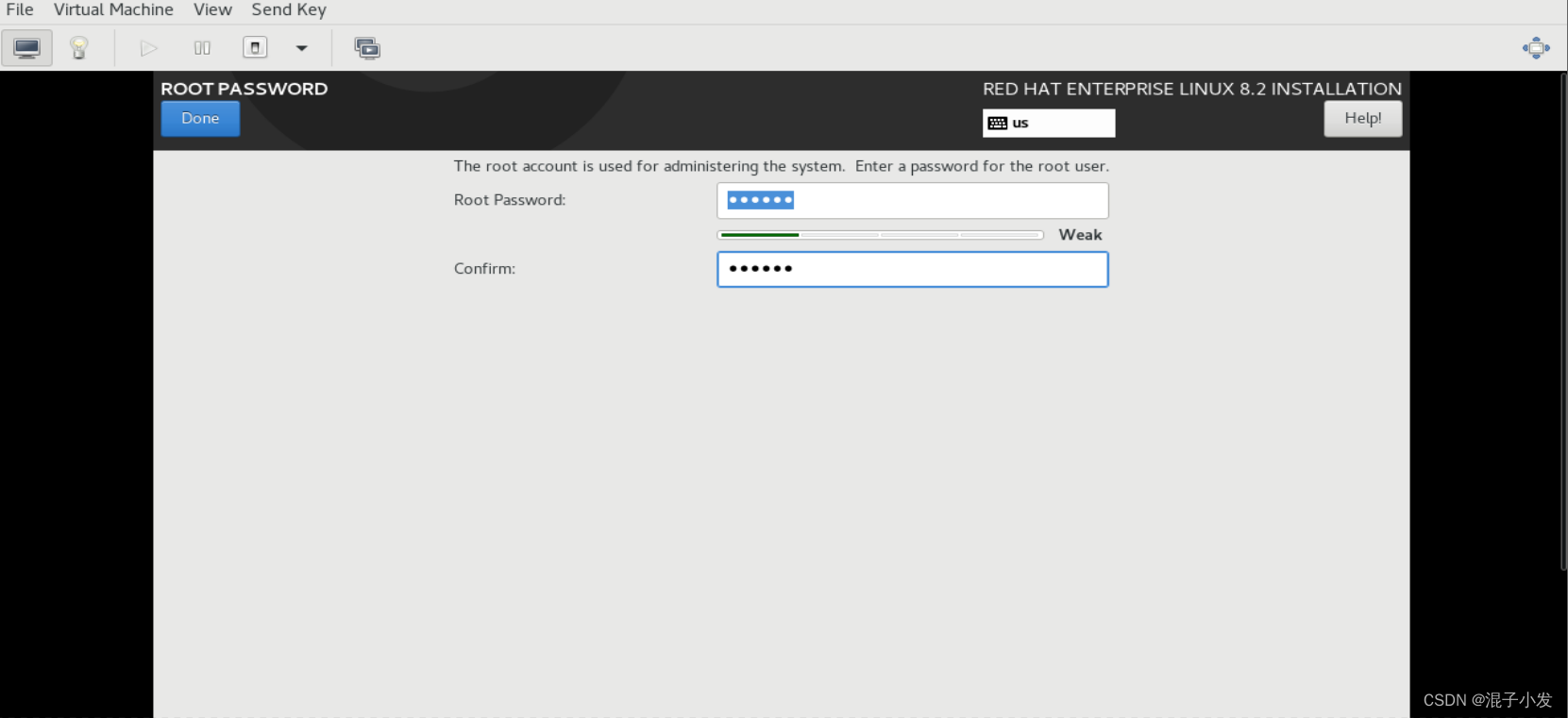1568x718 pixels.
Task: Click the root account description text
Action: [x=782, y=166]
